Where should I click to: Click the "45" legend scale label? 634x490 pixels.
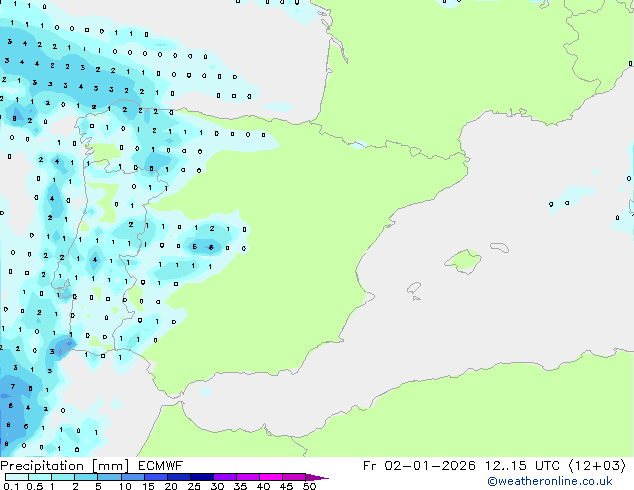pos(286,486)
